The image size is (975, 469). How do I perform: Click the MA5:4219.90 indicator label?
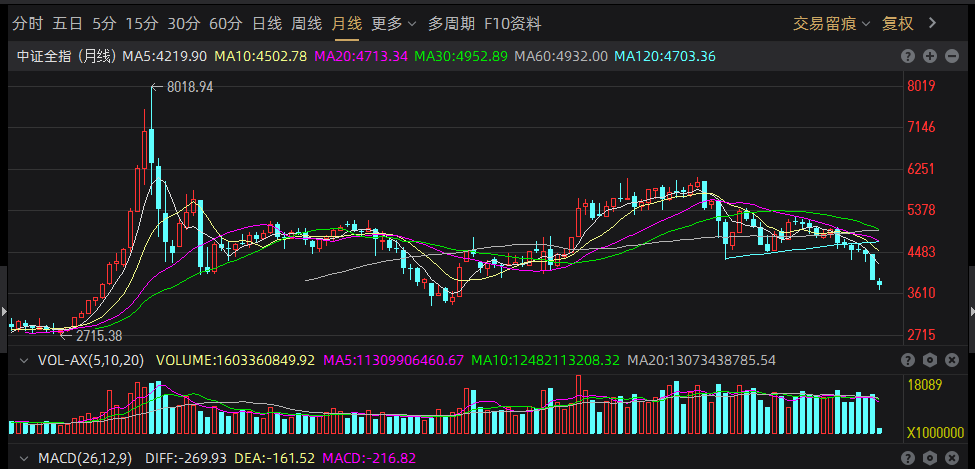165,57
